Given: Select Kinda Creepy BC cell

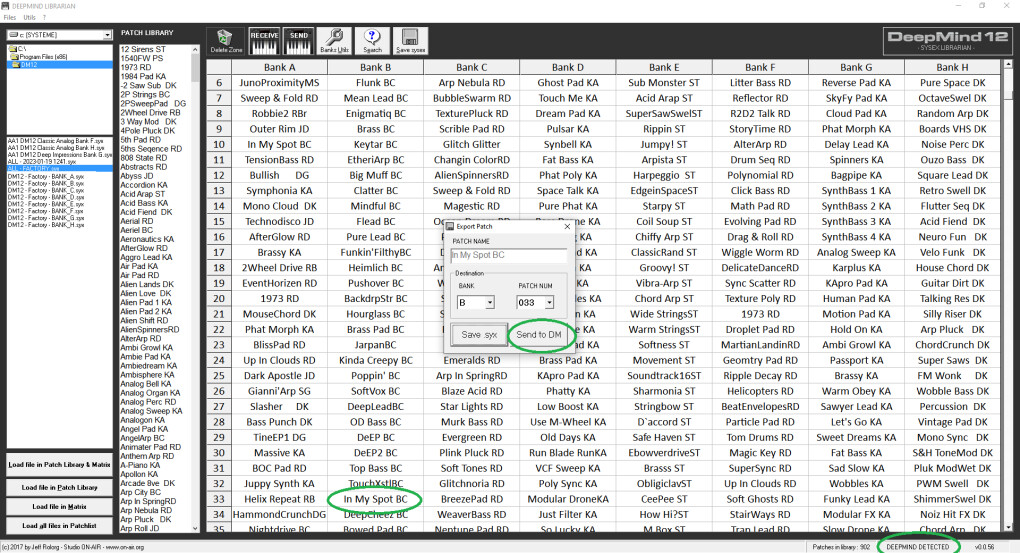Looking at the screenshot, I should pyautogui.click(x=375, y=360).
